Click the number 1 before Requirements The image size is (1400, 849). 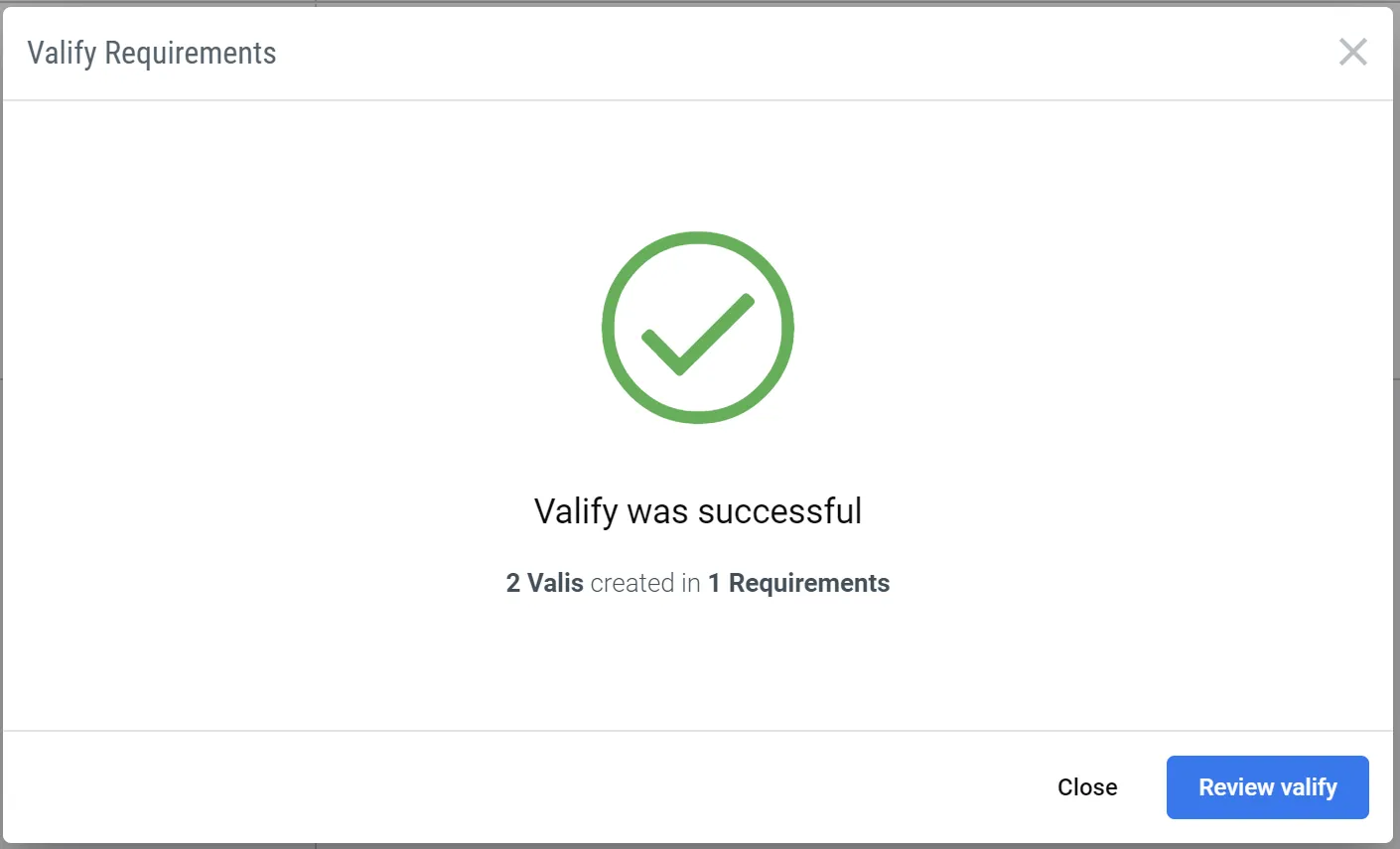tap(714, 583)
